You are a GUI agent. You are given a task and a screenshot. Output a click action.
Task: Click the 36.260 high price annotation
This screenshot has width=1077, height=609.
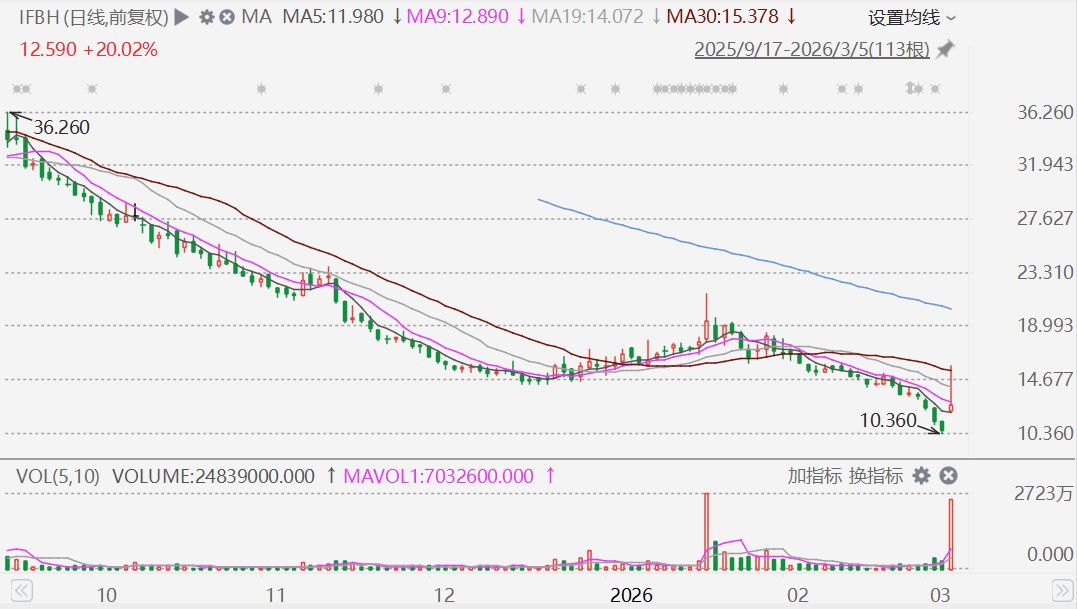click(x=61, y=128)
